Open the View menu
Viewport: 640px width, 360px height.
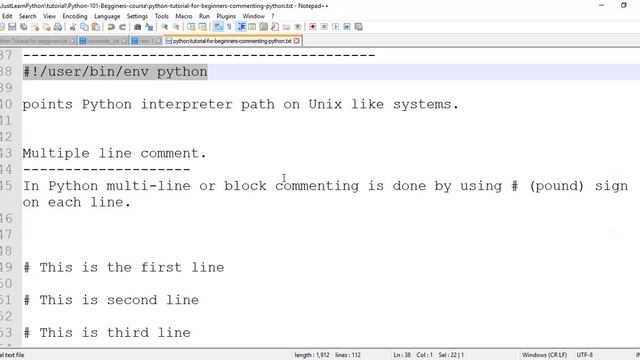49,16
